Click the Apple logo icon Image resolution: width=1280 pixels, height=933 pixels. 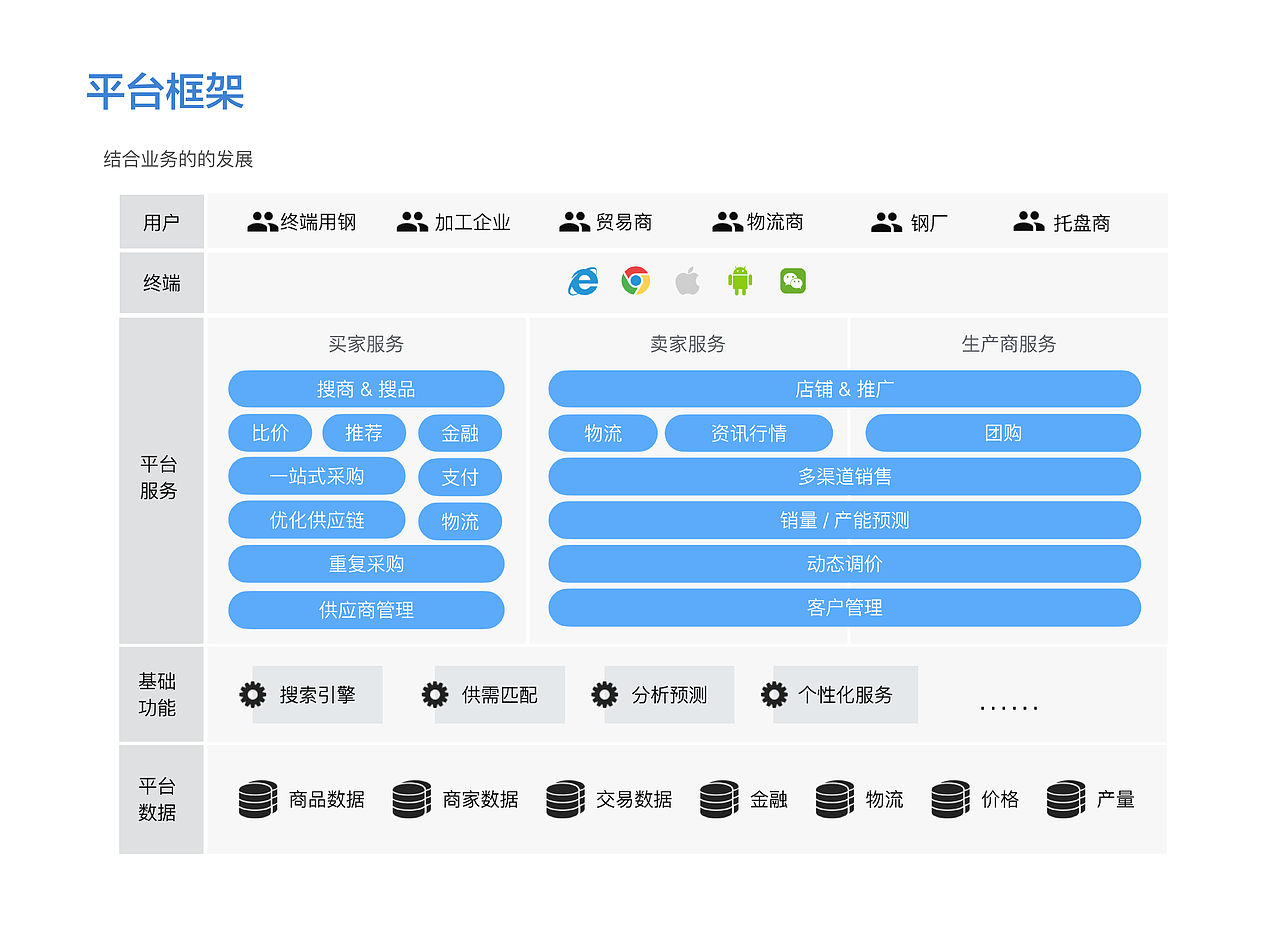(687, 281)
